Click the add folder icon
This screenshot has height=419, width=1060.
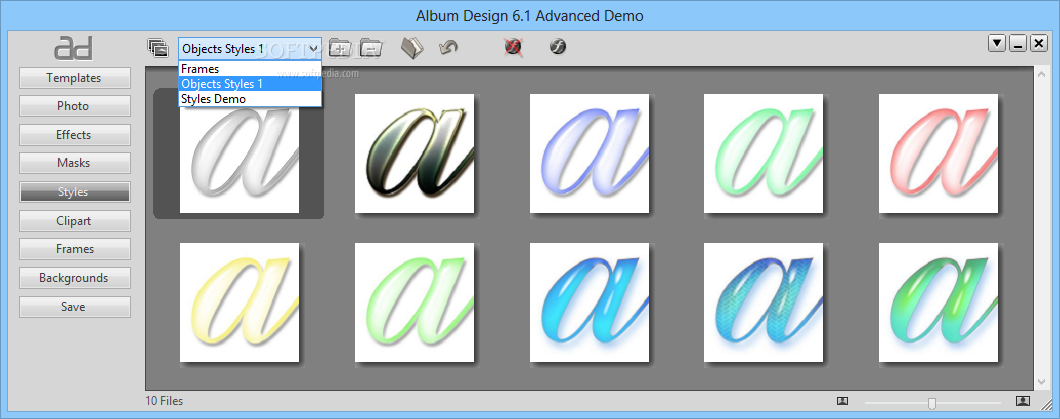(x=339, y=48)
